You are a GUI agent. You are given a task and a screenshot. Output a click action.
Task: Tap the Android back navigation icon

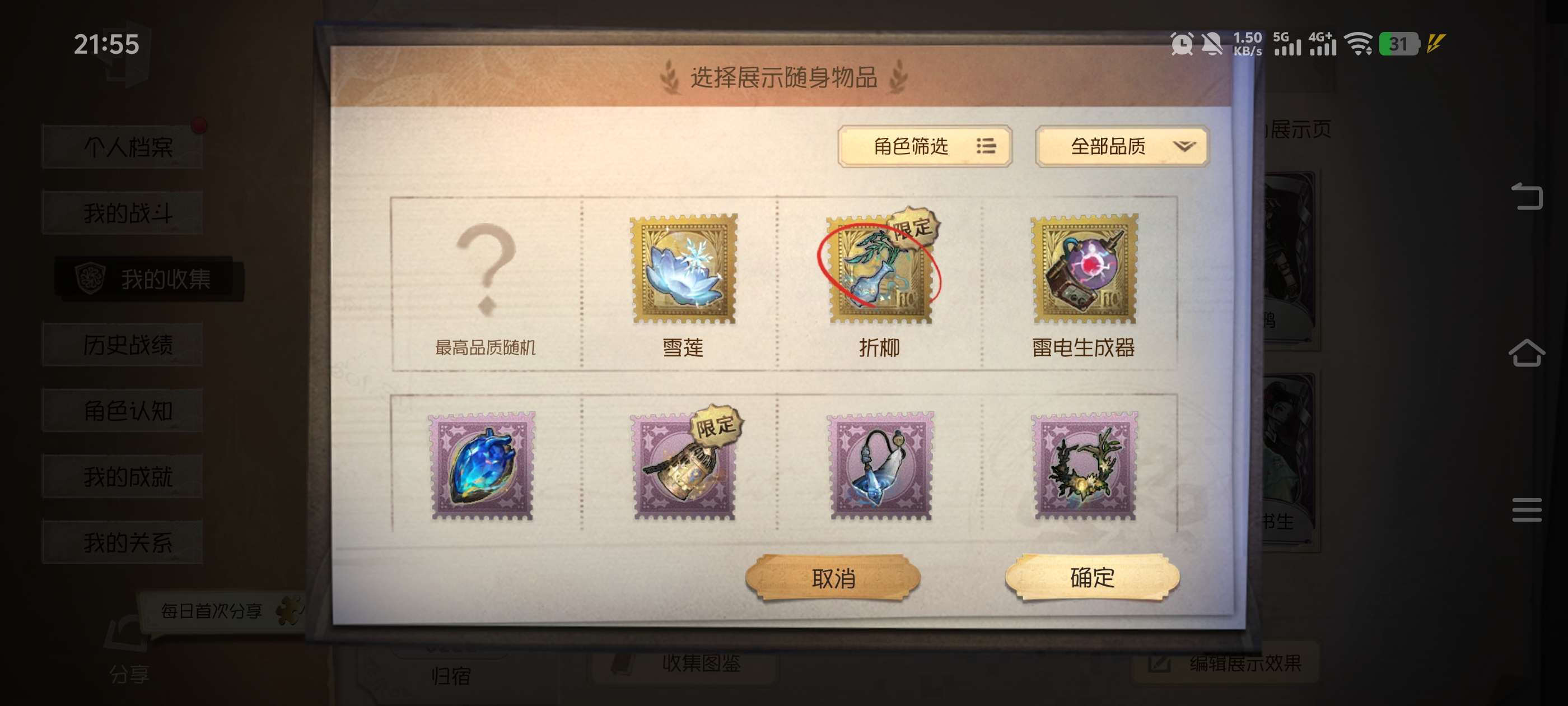point(1526,196)
